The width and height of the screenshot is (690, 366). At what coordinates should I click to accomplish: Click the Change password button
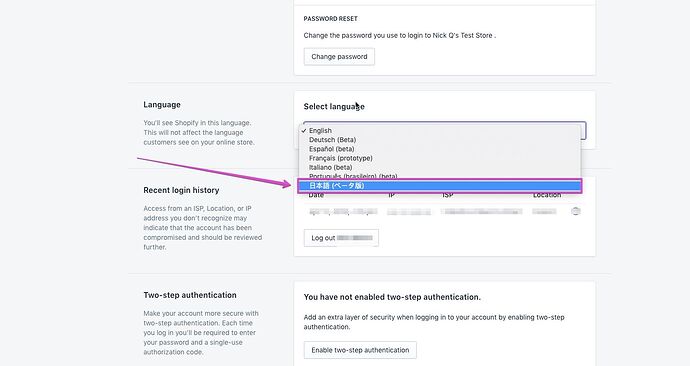(339, 57)
